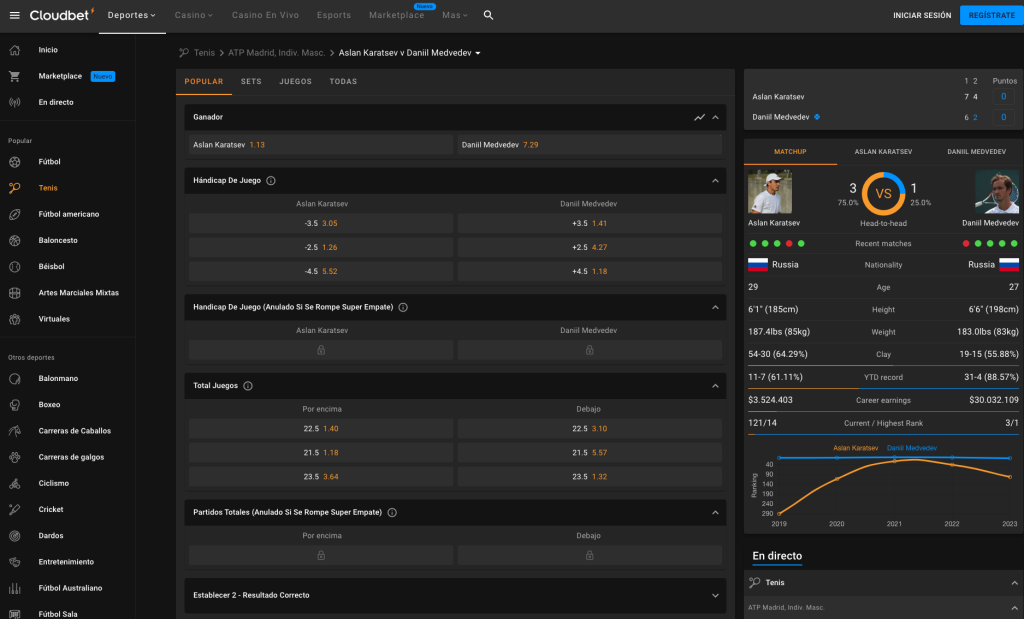Viewport: 1024px width, 619px height.
Task: Click the Fútbol americano icon
Action: coord(14,214)
